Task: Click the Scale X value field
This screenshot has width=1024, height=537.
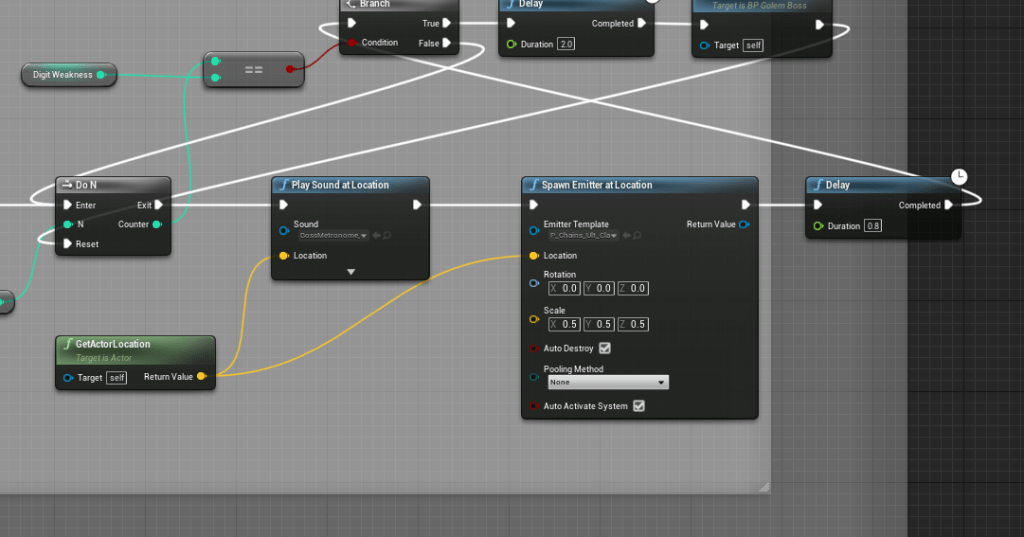Action: [564, 324]
